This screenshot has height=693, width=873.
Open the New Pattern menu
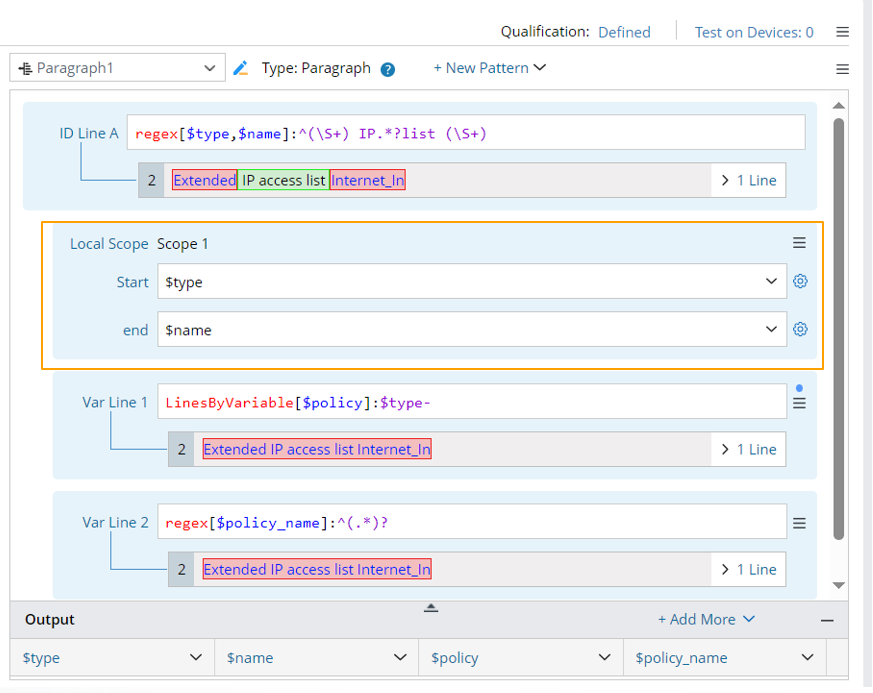[489, 68]
